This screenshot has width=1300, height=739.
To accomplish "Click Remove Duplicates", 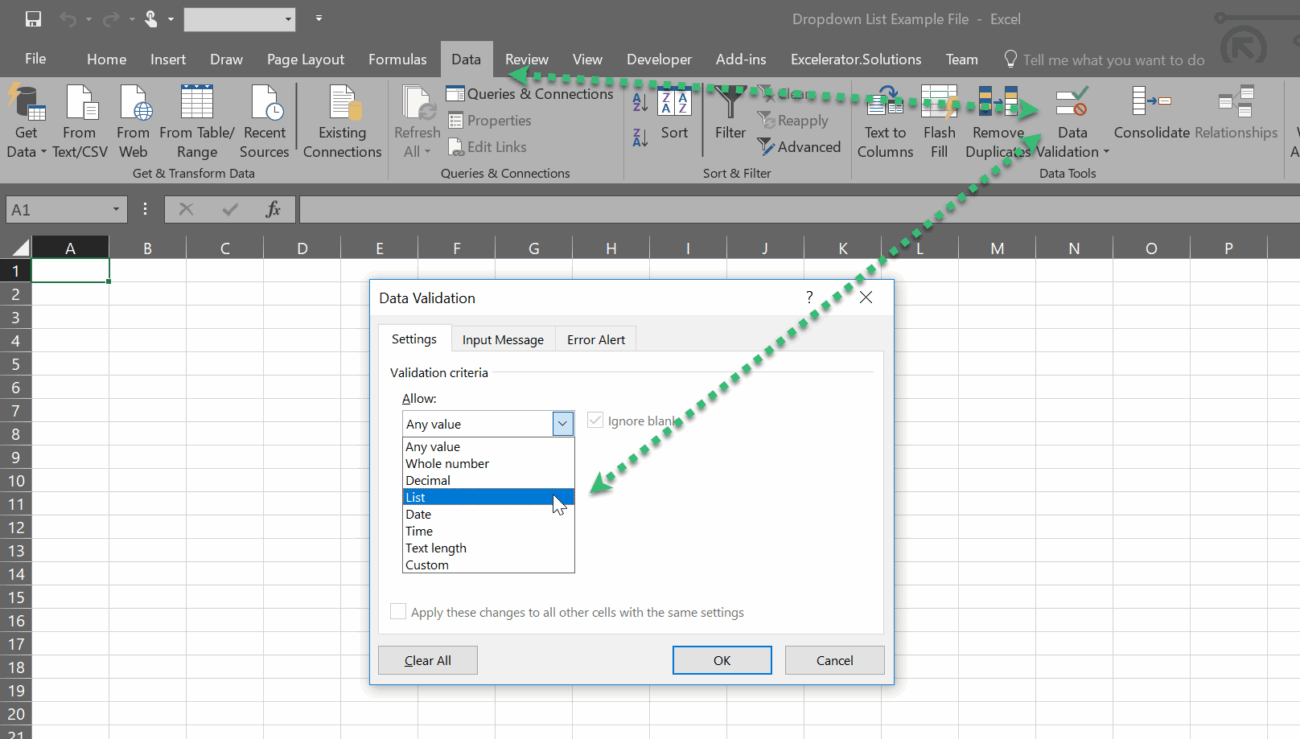I will click(x=998, y=122).
